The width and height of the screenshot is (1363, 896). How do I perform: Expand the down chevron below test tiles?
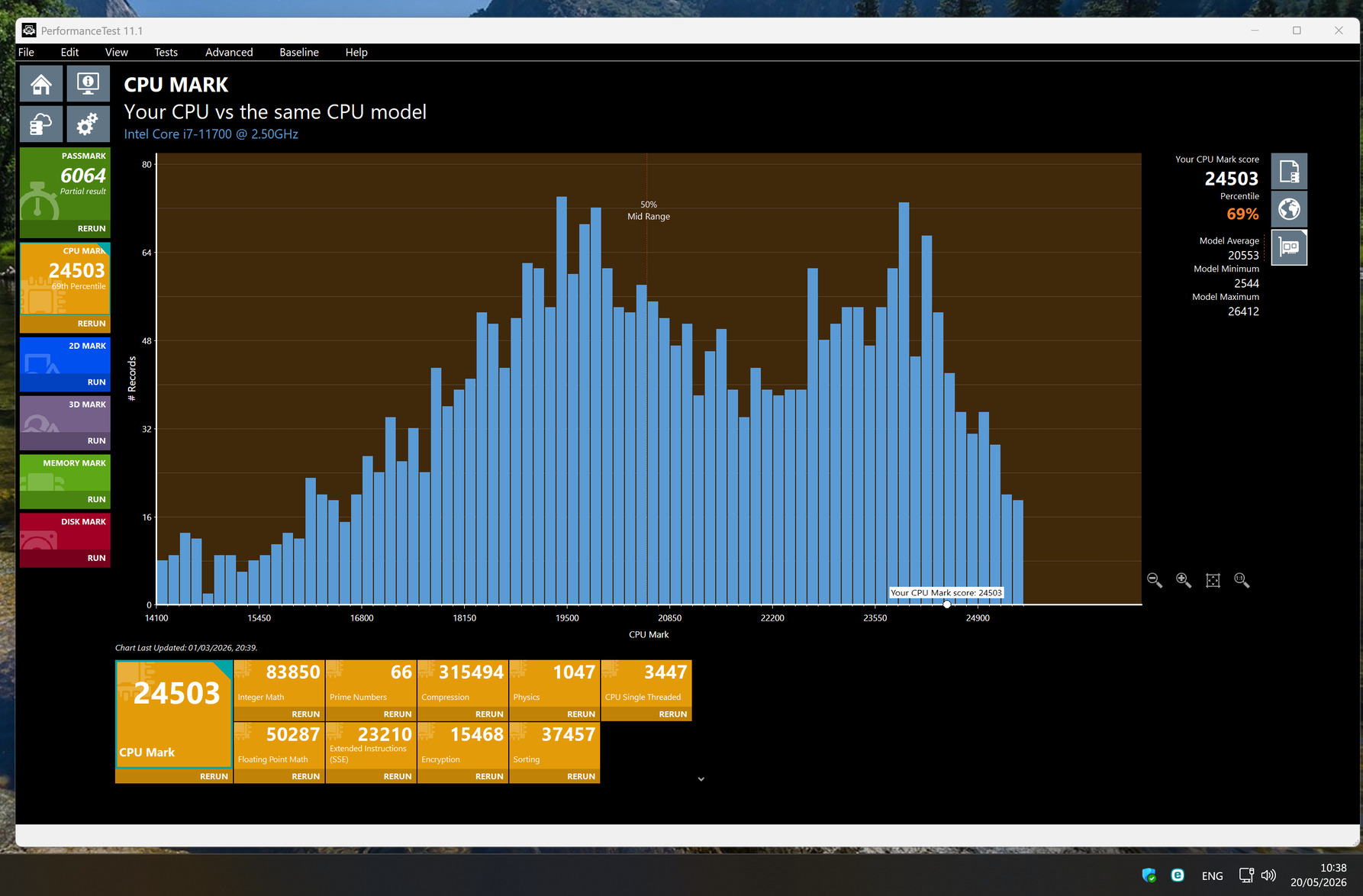(x=701, y=779)
